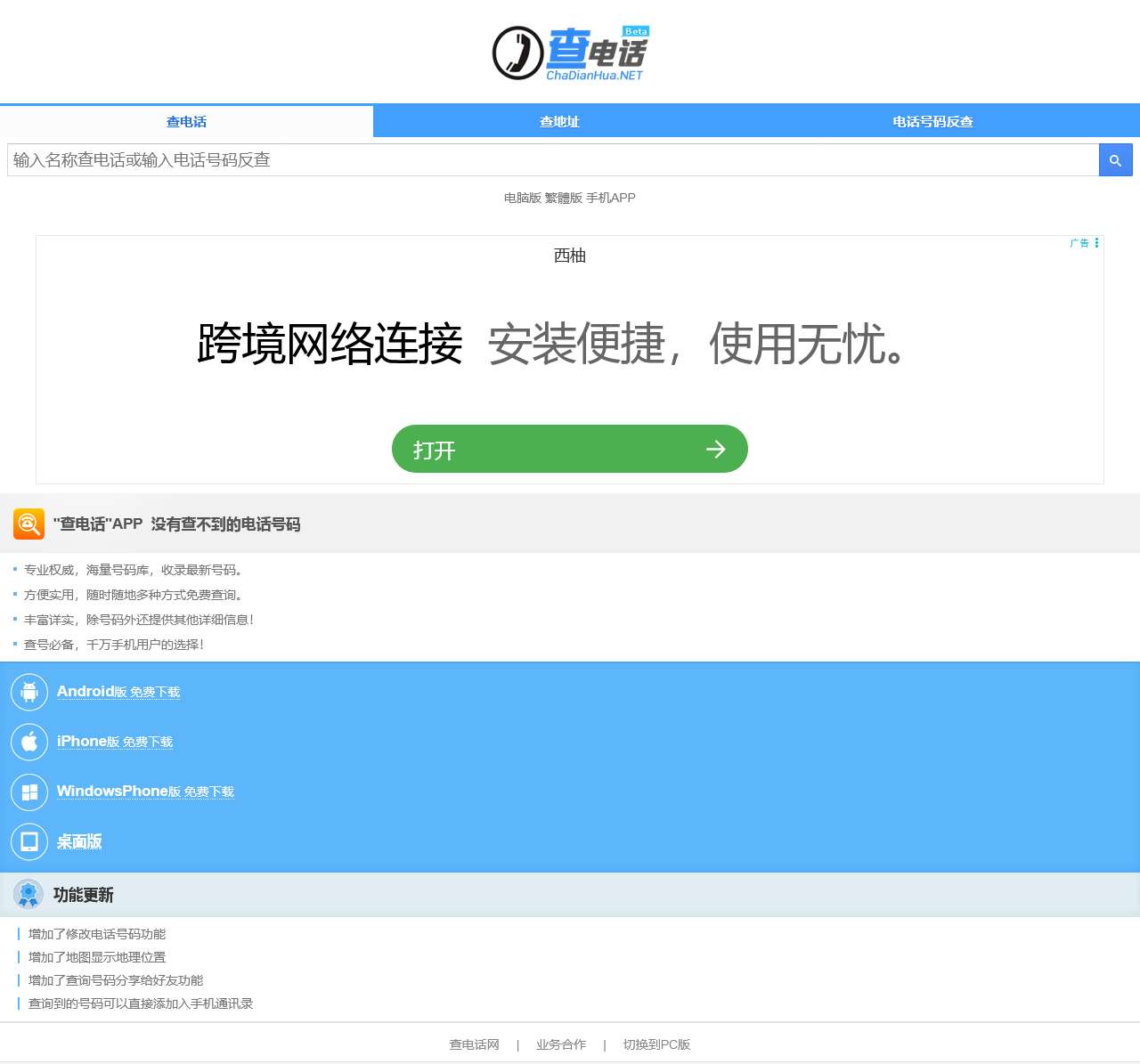This screenshot has height=1064, width=1140.
Task: Click the WindowsPhone tiles icon
Action: (28, 792)
